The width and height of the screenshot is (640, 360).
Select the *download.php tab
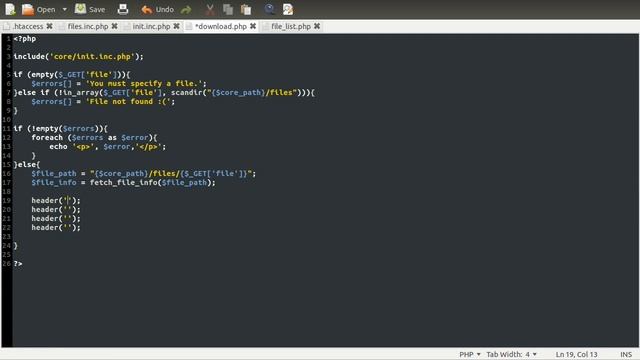221,27
